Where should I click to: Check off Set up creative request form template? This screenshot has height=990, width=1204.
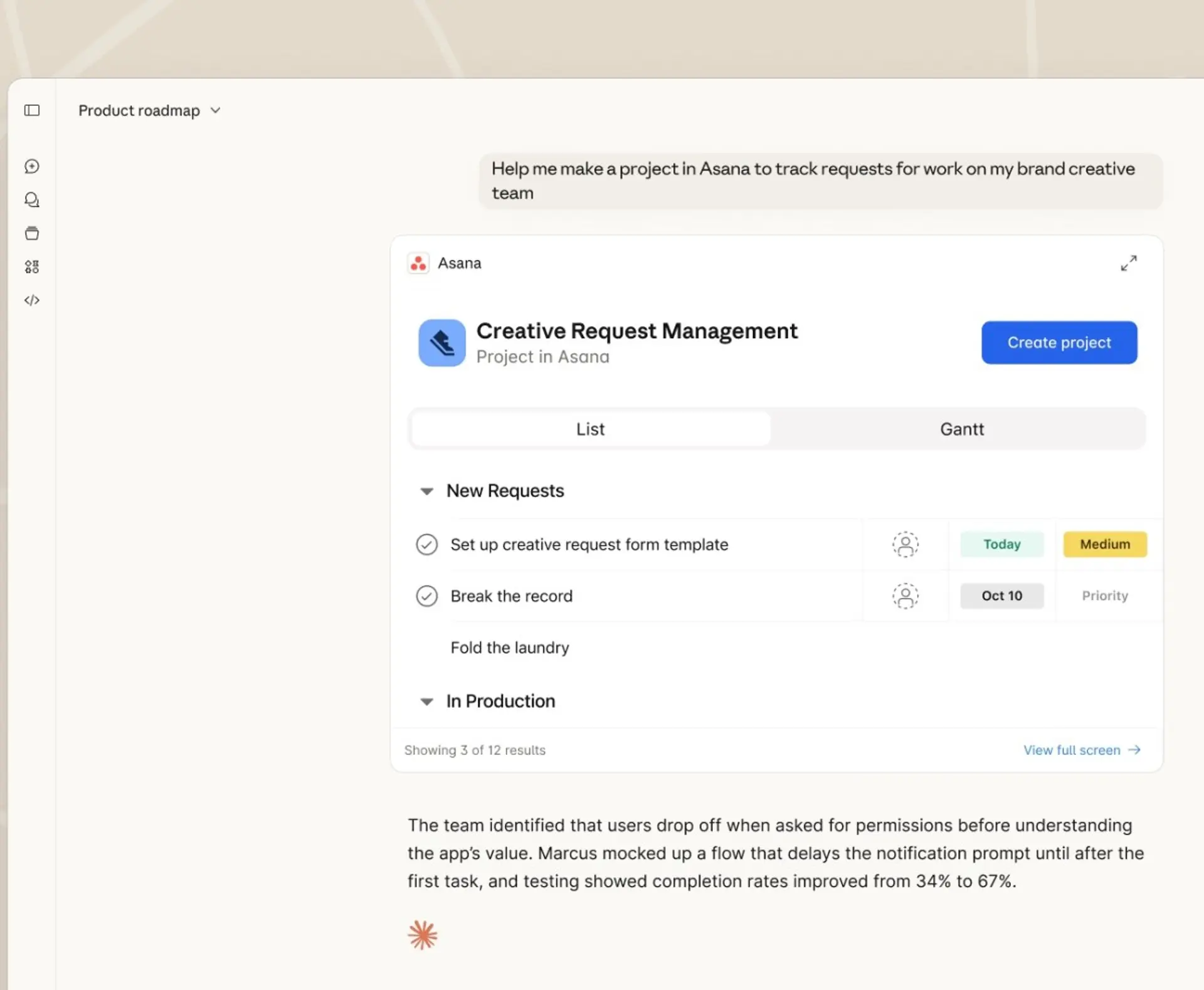427,544
